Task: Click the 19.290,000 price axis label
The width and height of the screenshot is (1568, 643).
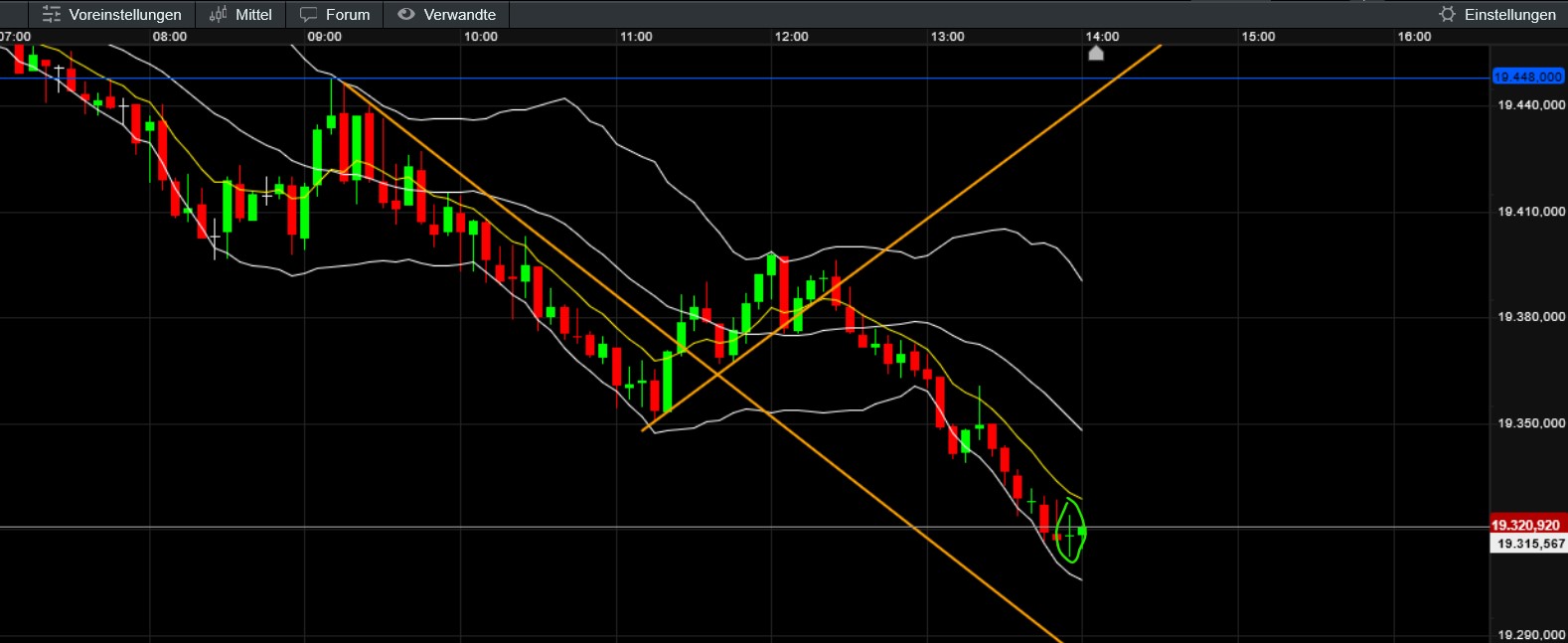Action: [1531, 634]
